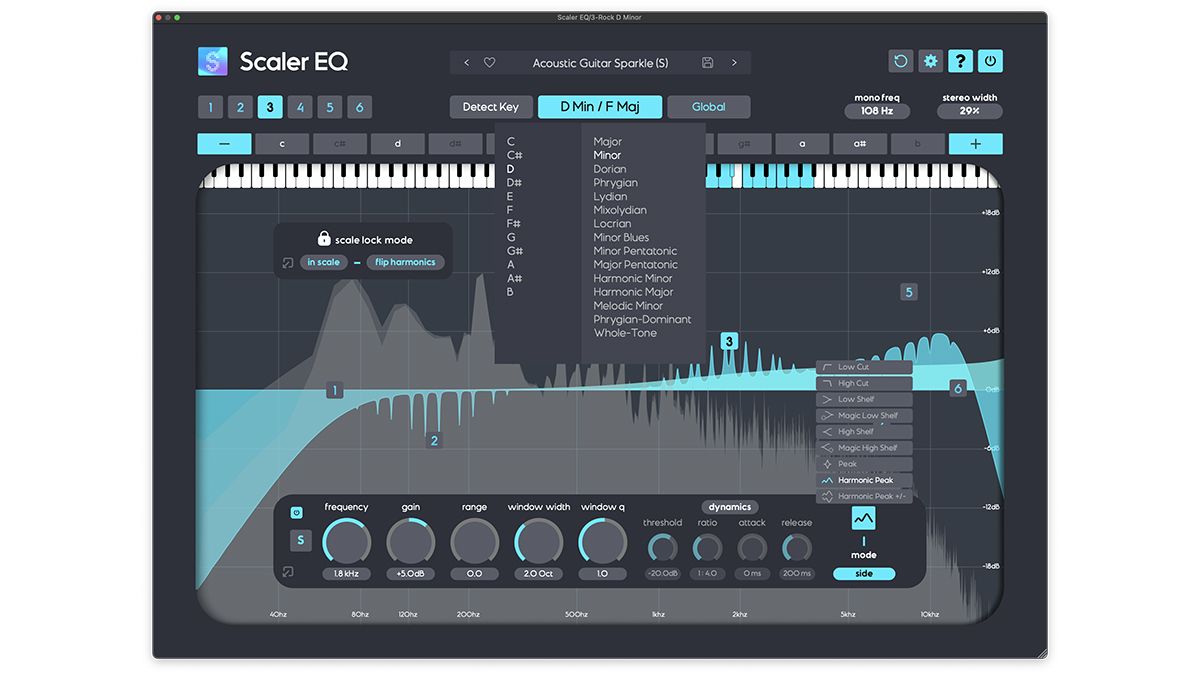Switch dynamics processing to side mode

pyautogui.click(x=863, y=573)
